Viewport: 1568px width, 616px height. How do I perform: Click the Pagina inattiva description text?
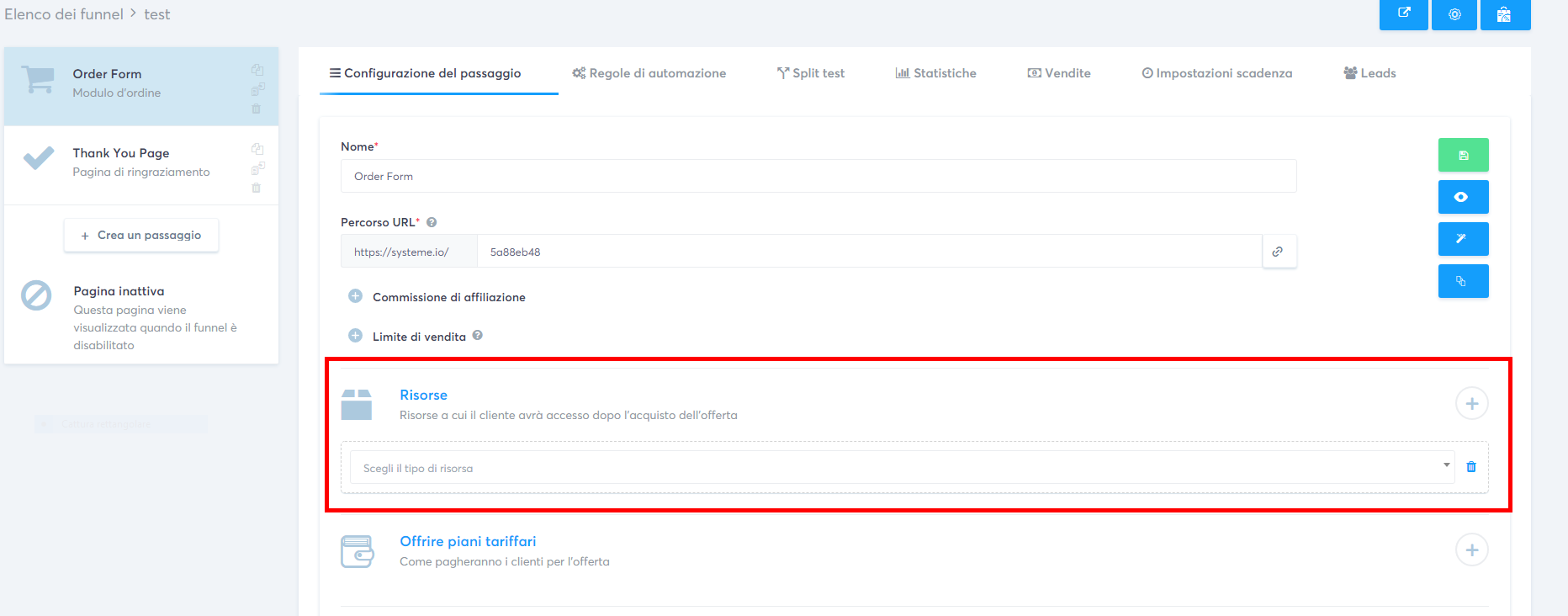156,327
